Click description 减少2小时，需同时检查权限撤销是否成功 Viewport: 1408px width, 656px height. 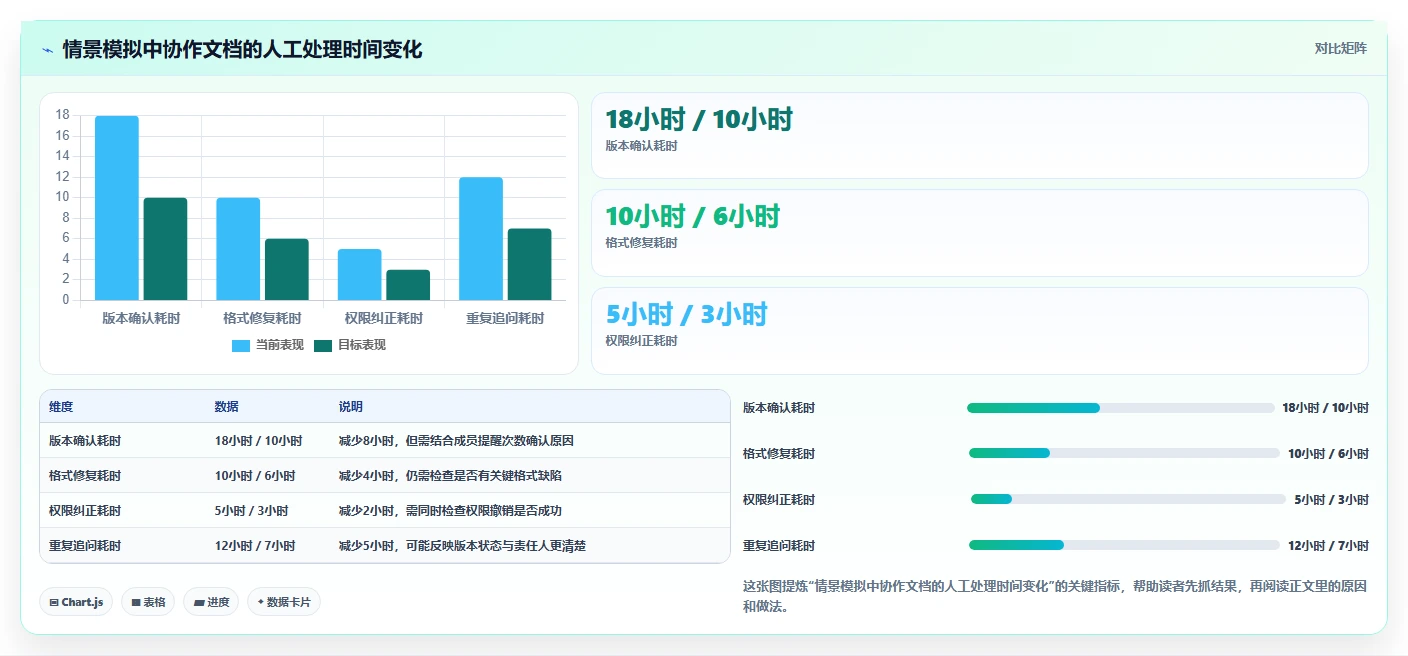coord(450,511)
